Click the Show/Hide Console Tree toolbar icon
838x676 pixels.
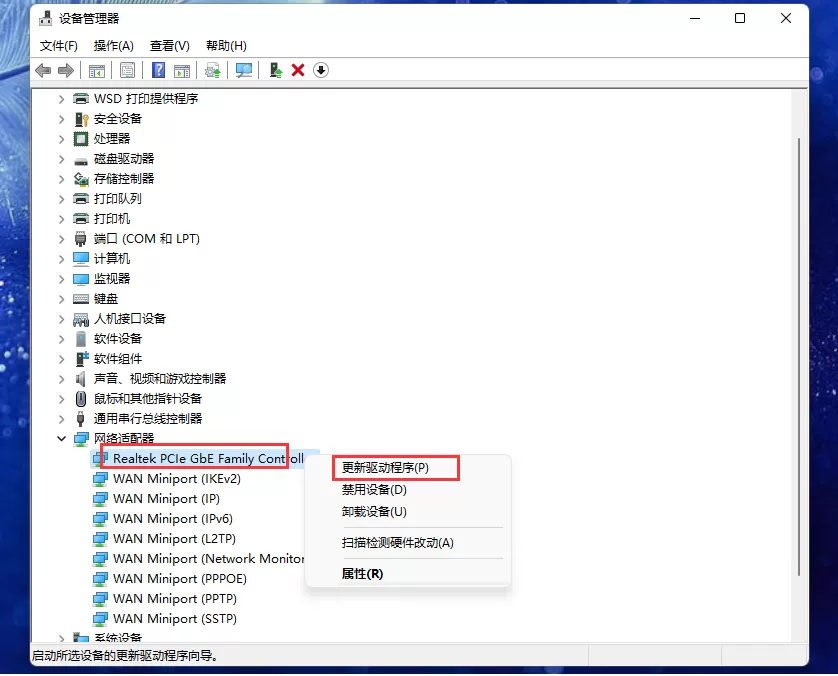pos(97,70)
